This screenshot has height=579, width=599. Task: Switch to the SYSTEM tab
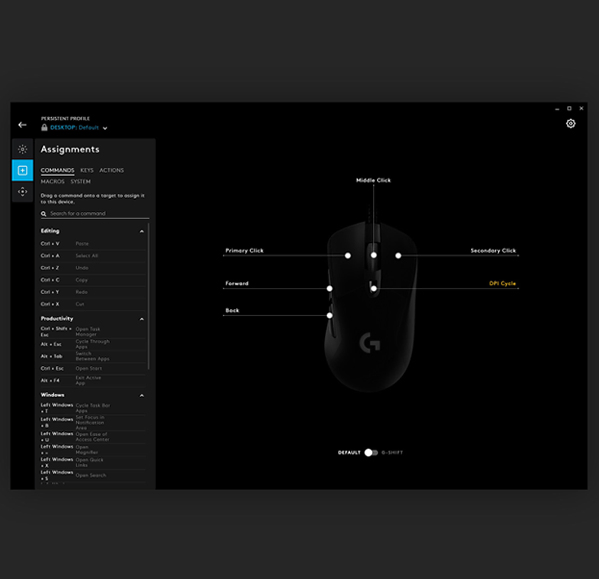[x=81, y=181]
